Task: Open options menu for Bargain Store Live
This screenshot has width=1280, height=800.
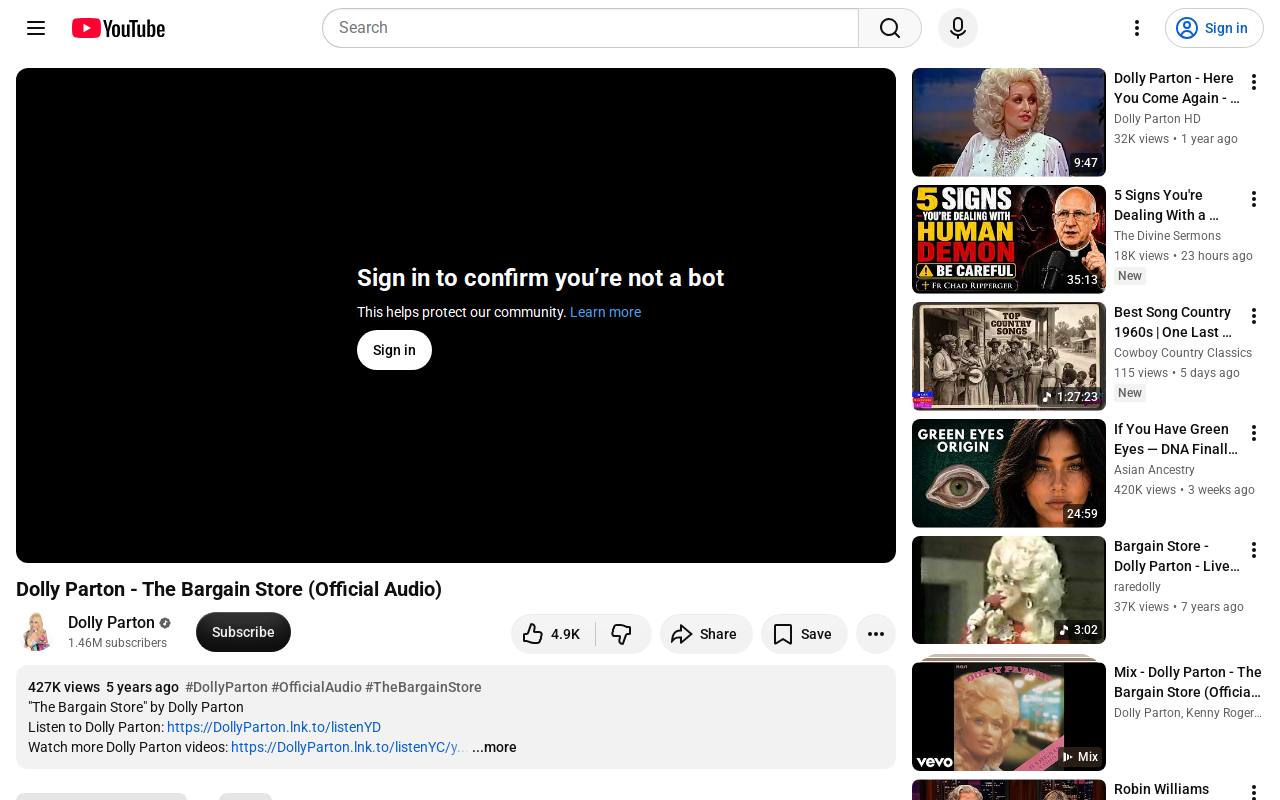Action: click(x=1254, y=550)
